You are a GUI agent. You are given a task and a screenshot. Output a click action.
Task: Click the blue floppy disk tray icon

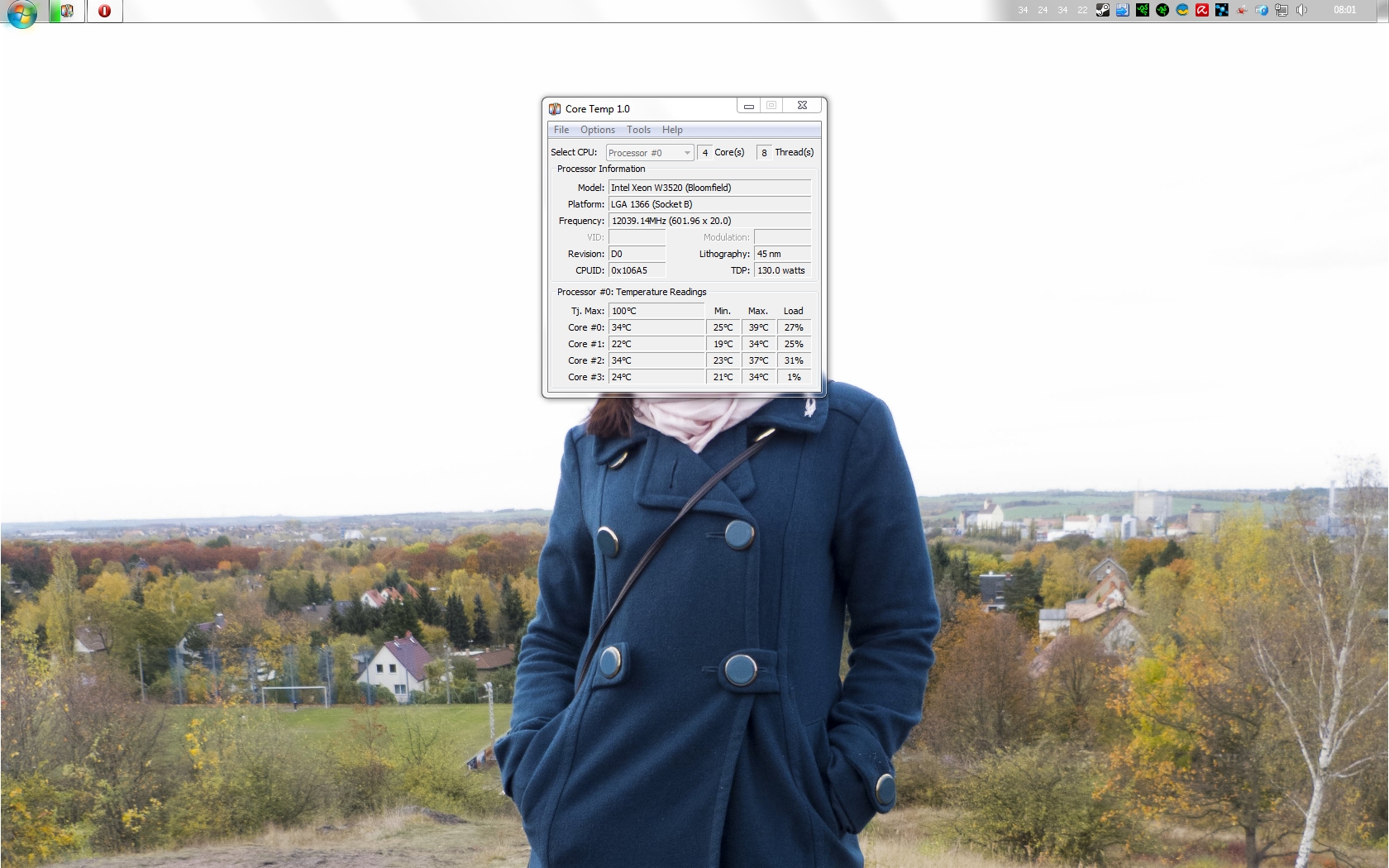pos(1123,10)
